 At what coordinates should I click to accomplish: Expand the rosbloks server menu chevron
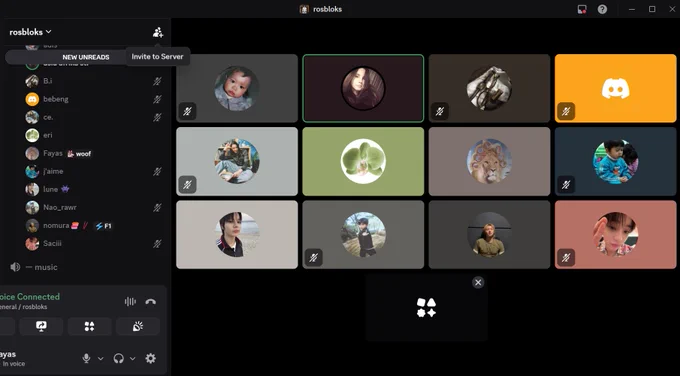49,32
